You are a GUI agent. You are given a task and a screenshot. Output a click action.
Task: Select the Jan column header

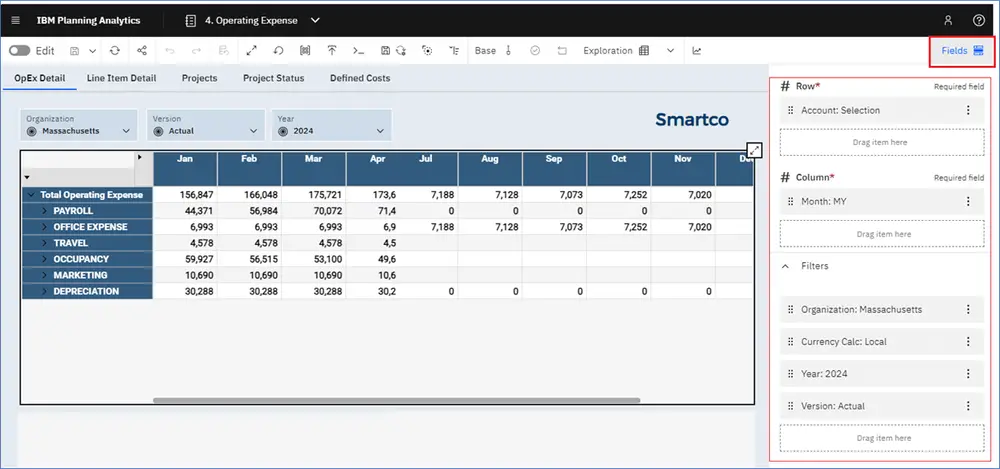point(185,169)
